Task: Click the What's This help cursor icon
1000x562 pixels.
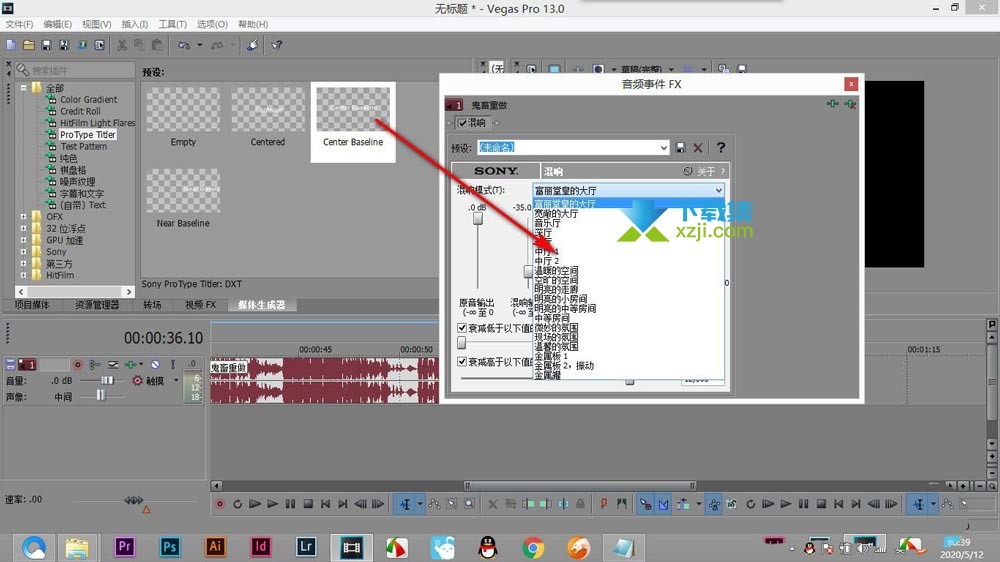Action: (x=277, y=45)
